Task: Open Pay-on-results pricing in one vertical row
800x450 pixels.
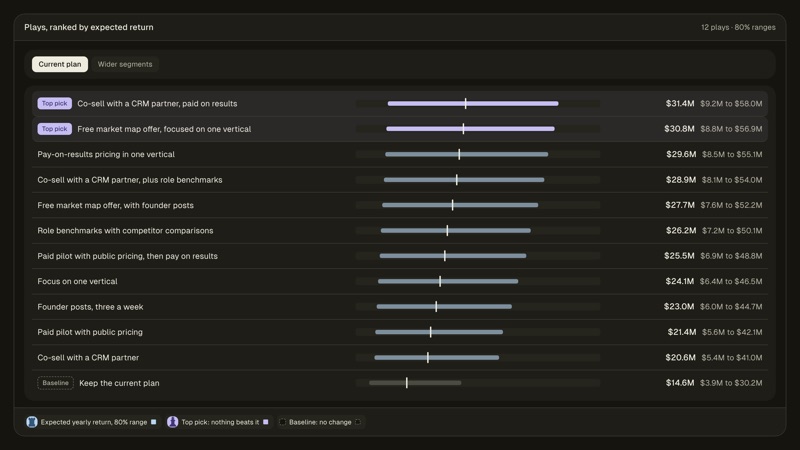Action: 399,154
